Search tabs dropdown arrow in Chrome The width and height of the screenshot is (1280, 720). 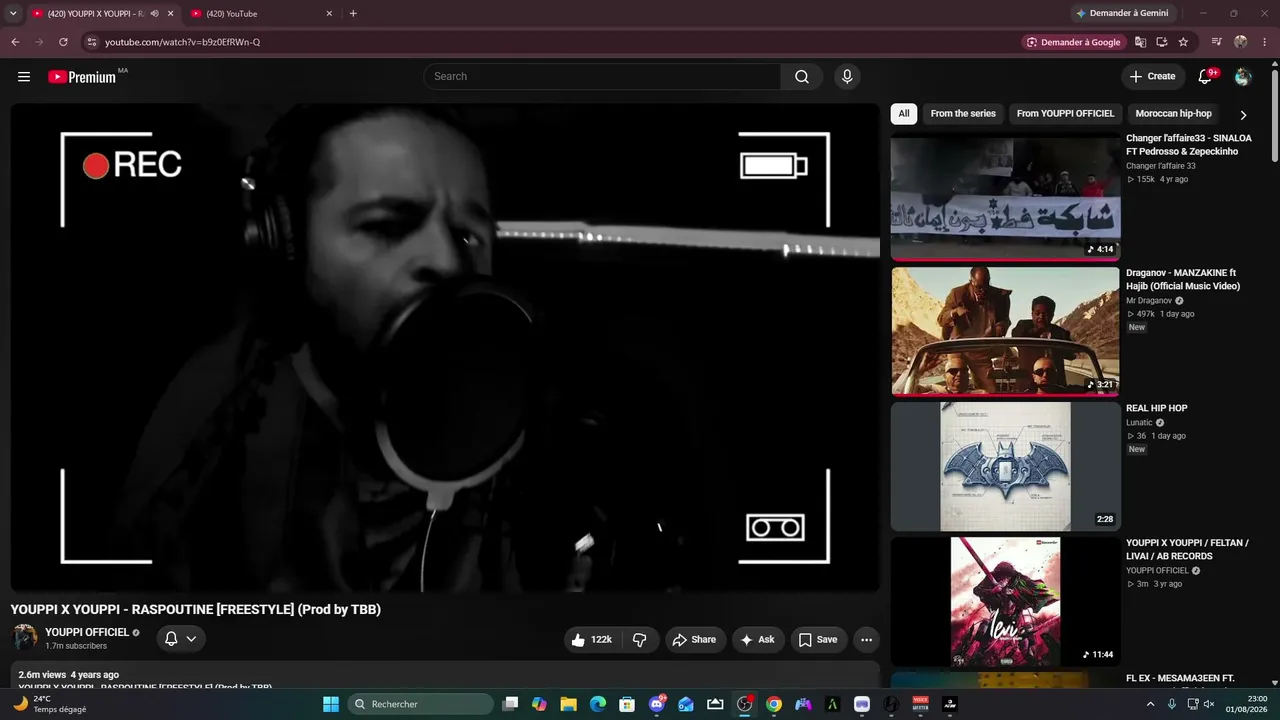click(x=13, y=14)
